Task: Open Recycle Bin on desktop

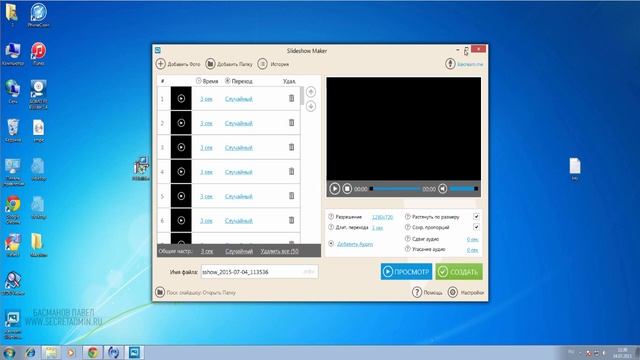Action: pyautogui.click(x=13, y=131)
